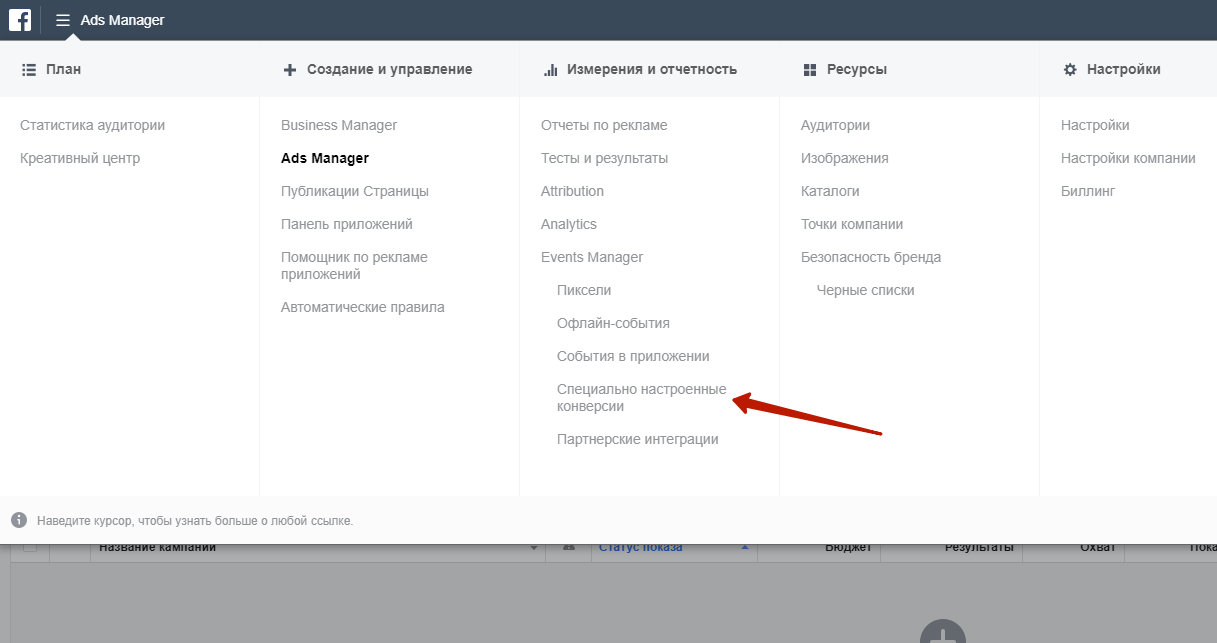
Task: Click the list icon beside План
Action: coord(28,70)
